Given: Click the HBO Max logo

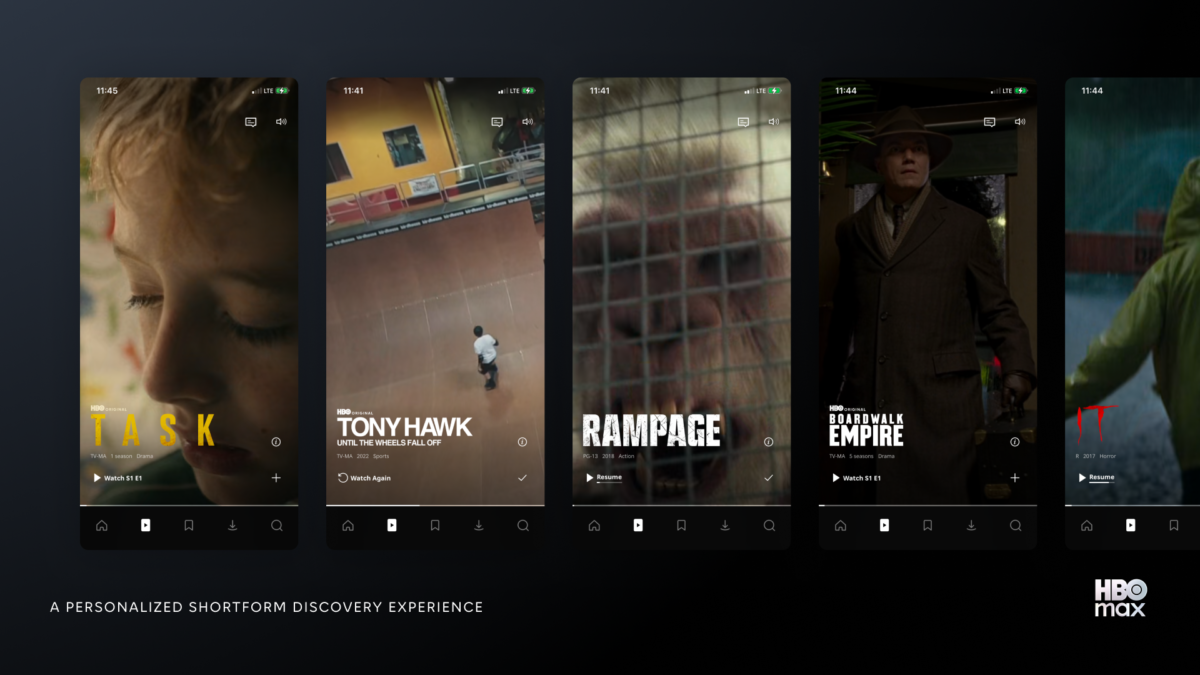Looking at the screenshot, I should point(1120,597).
